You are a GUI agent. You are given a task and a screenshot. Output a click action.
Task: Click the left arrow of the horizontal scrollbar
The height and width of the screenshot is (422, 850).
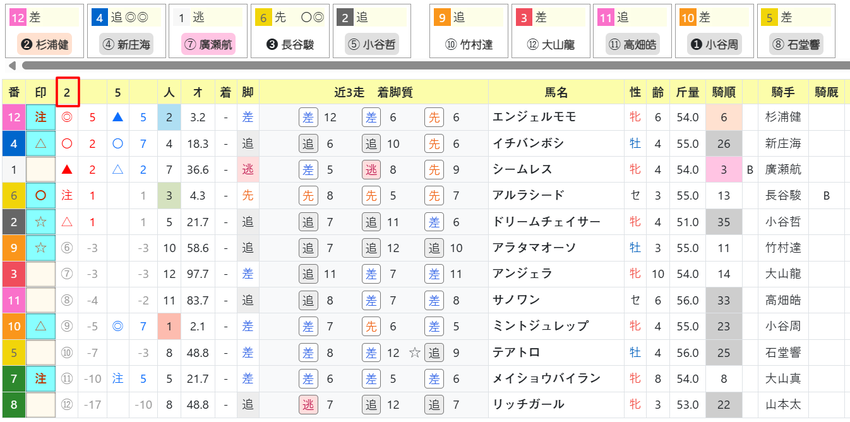(12, 66)
